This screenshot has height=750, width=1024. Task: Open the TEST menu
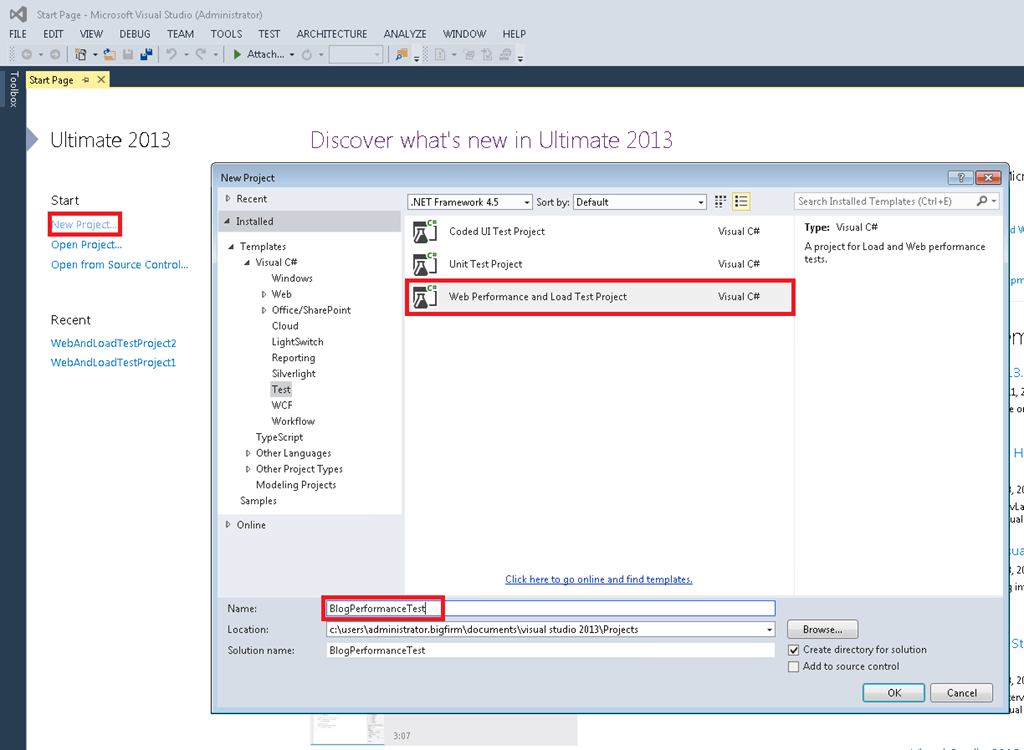268,34
